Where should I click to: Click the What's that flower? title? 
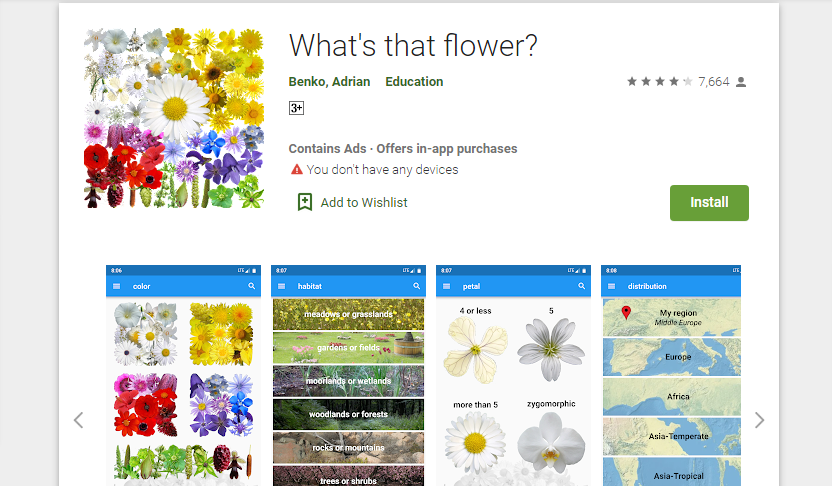(x=413, y=46)
